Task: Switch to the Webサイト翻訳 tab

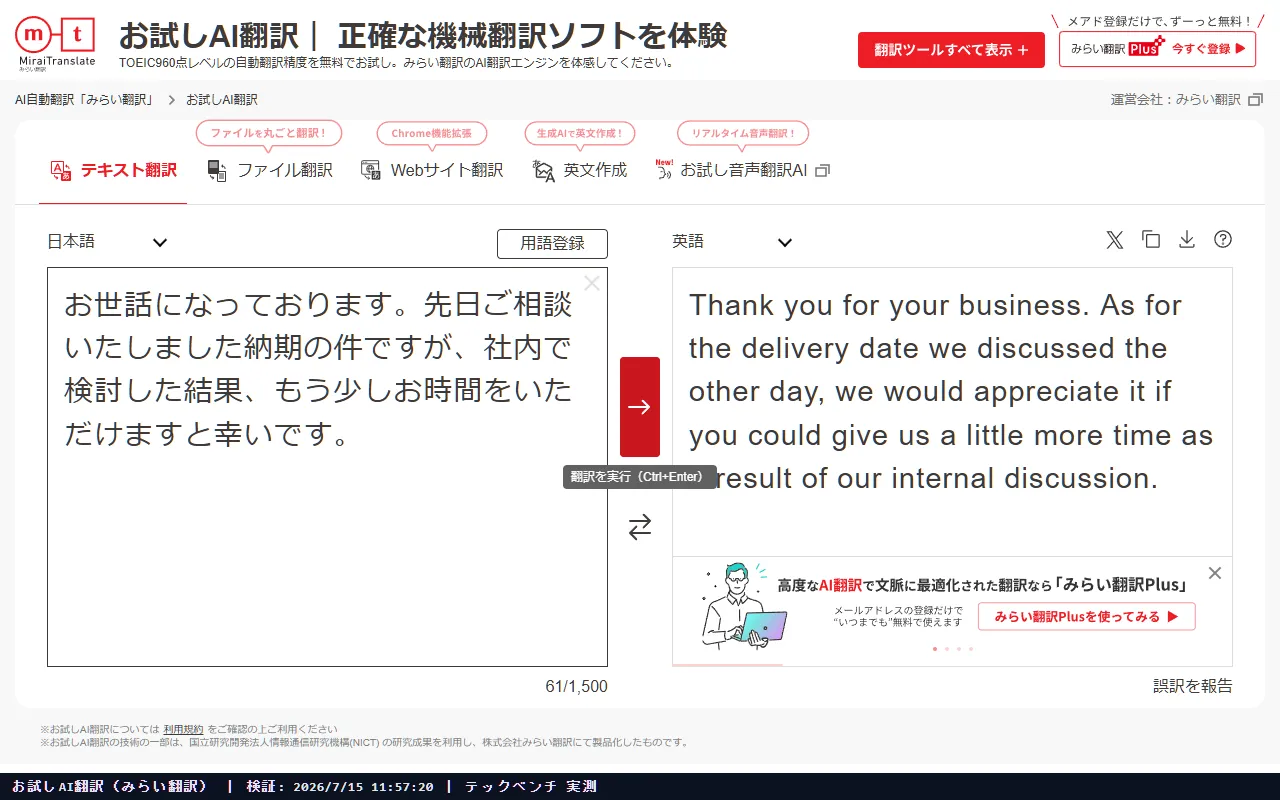Action: coord(432,170)
